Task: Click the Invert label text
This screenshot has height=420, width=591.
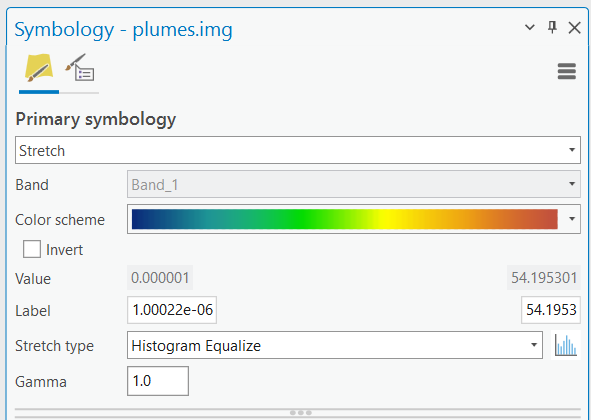Action: (x=64, y=250)
